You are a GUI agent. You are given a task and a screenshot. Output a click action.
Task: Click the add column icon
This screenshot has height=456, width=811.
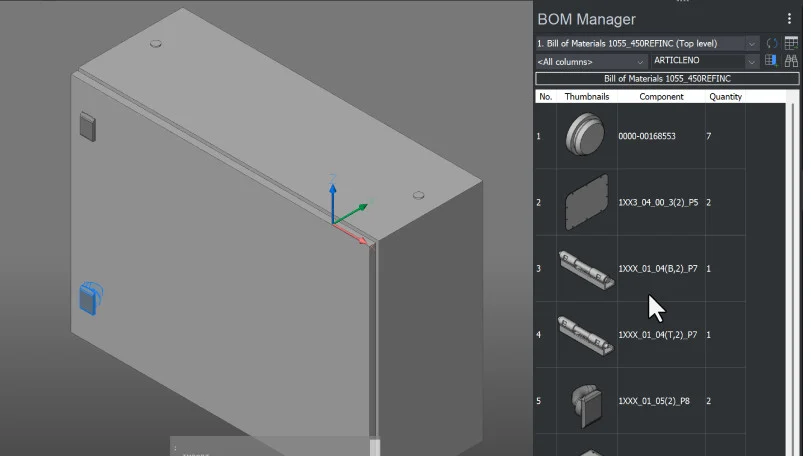coord(771,60)
